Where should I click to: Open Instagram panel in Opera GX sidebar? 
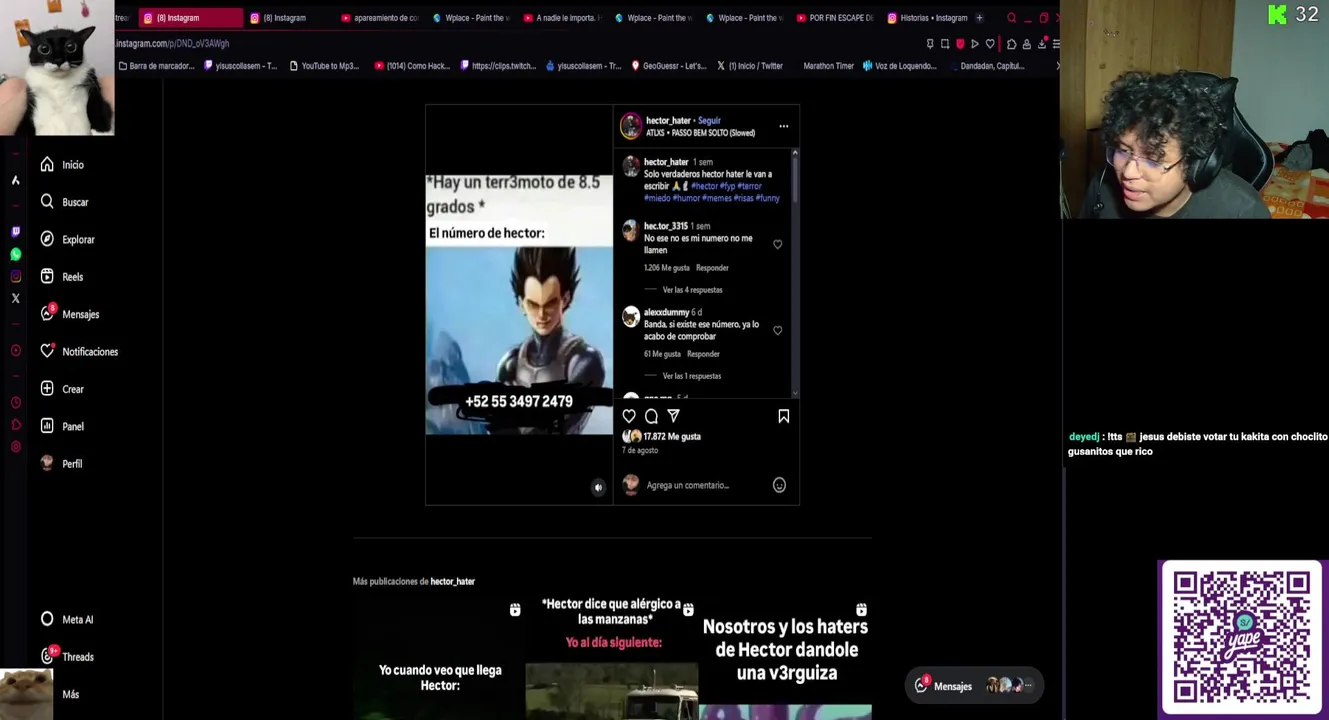coord(15,276)
